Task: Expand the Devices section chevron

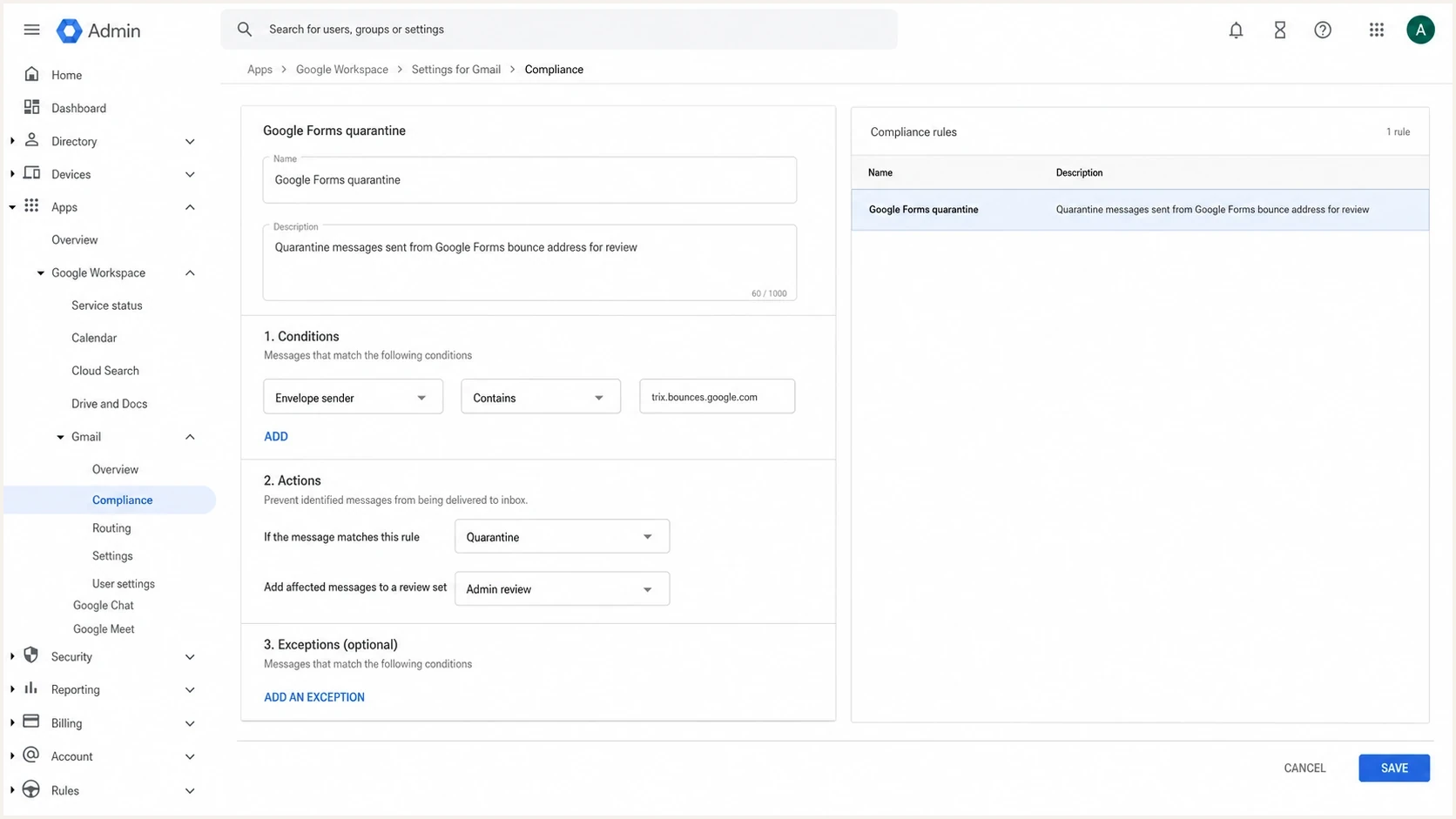Action: 190,174
